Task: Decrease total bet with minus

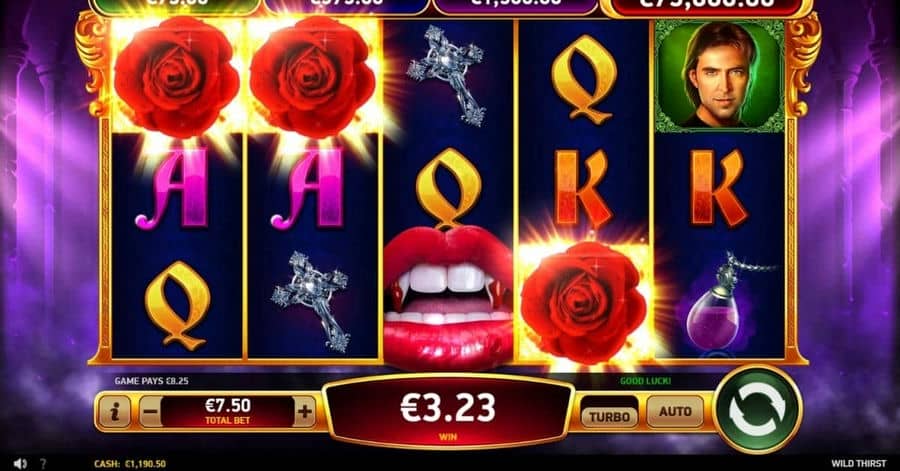Action: click(x=150, y=412)
